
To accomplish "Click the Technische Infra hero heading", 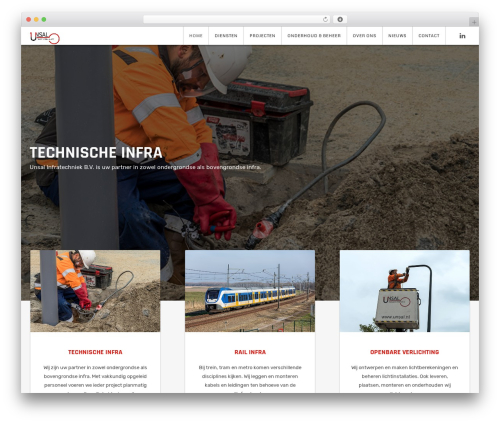I will [x=96, y=153].
